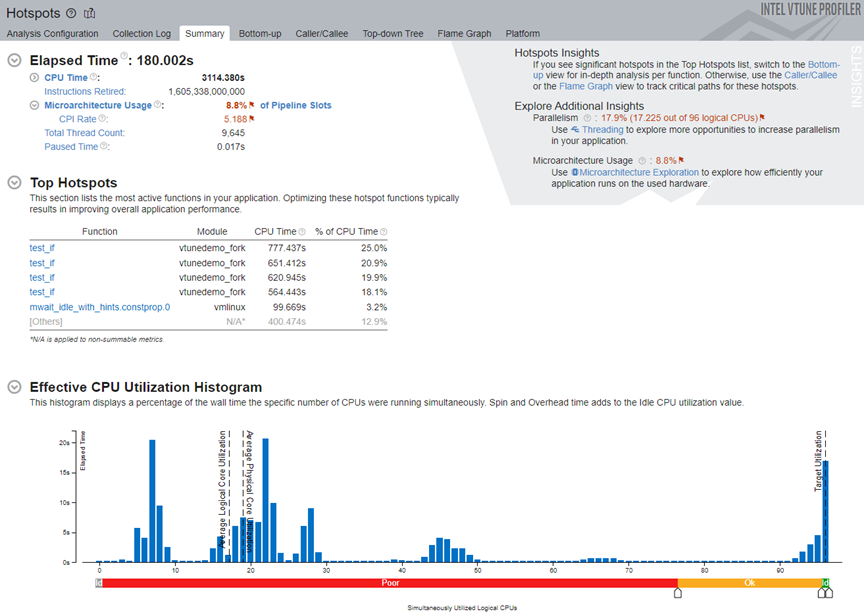Screen dimensions: 864x616
Task: Collapse the Top Hotspots section
Action: (x=14, y=182)
